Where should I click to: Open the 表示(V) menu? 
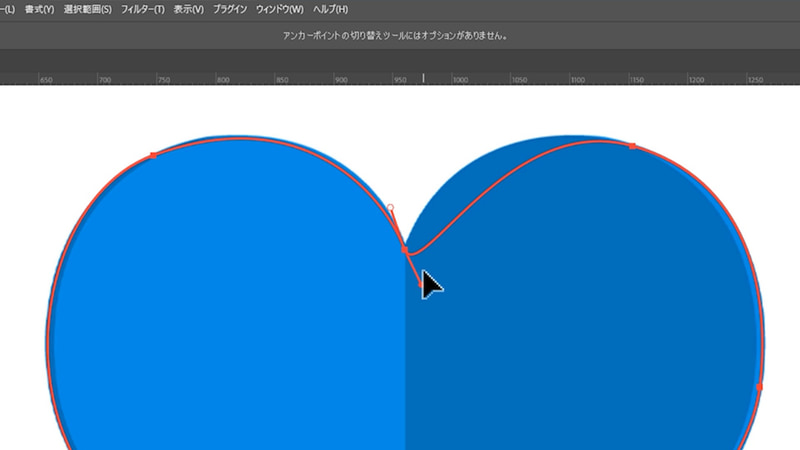188,9
